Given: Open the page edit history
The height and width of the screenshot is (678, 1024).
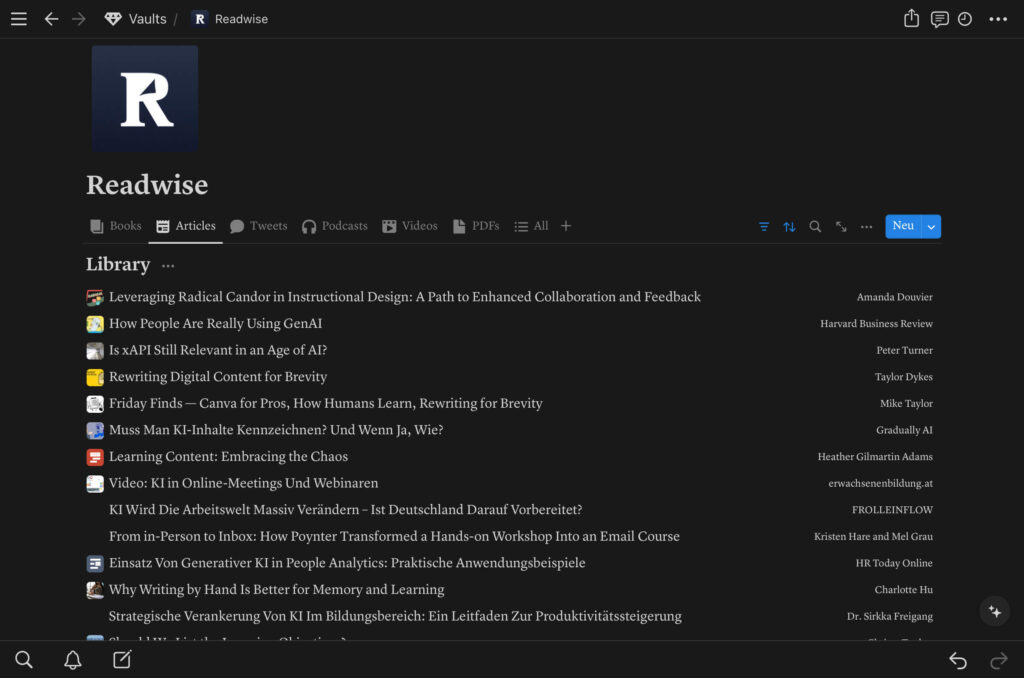Looking at the screenshot, I should [x=967, y=18].
